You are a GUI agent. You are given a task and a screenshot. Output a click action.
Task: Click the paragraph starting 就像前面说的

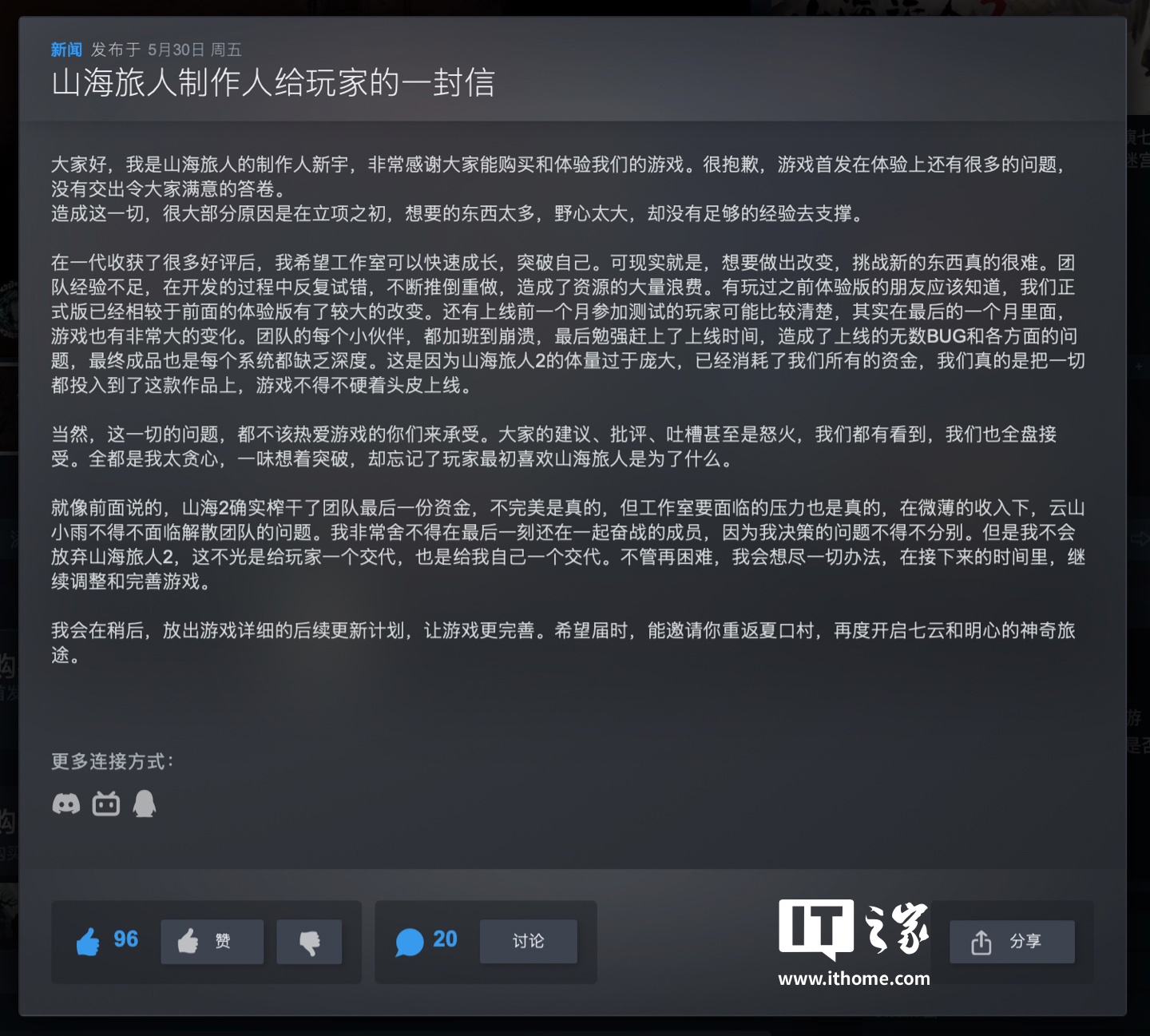click(x=568, y=545)
